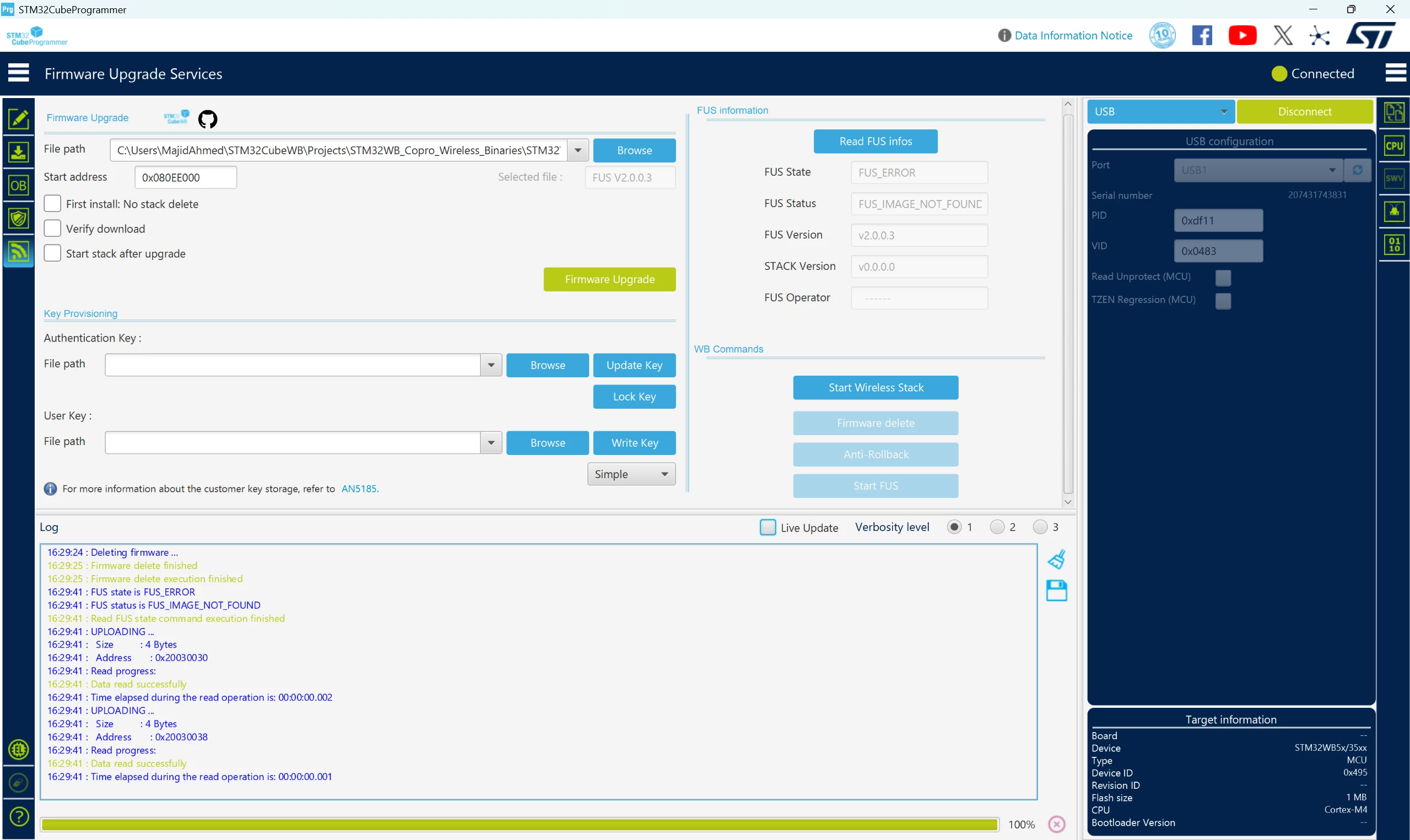Open the help question mark icon
This screenshot has height=840, width=1410.
click(x=19, y=816)
